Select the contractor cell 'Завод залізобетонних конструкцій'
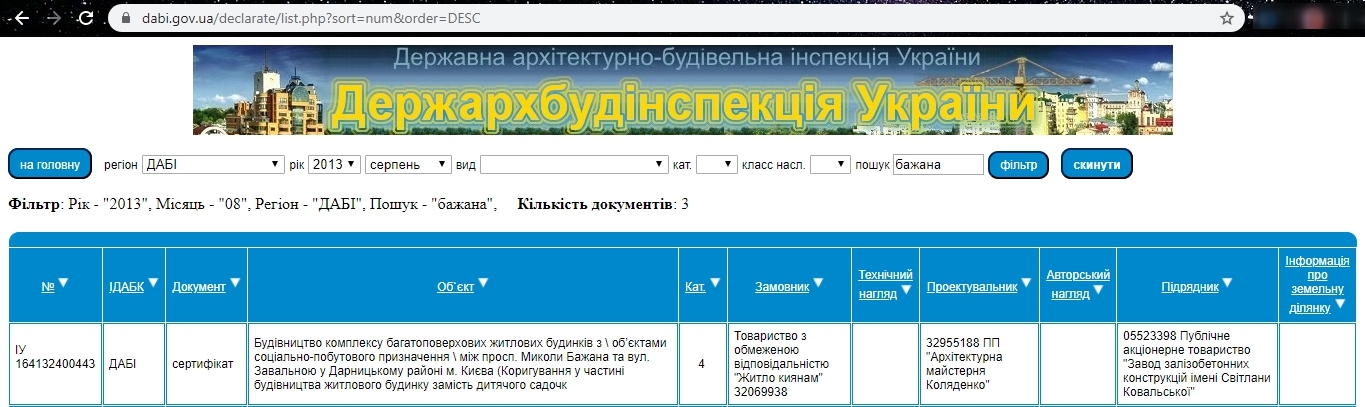Image resolution: width=1365 pixels, height=407 pixels. coord(1197,364)
